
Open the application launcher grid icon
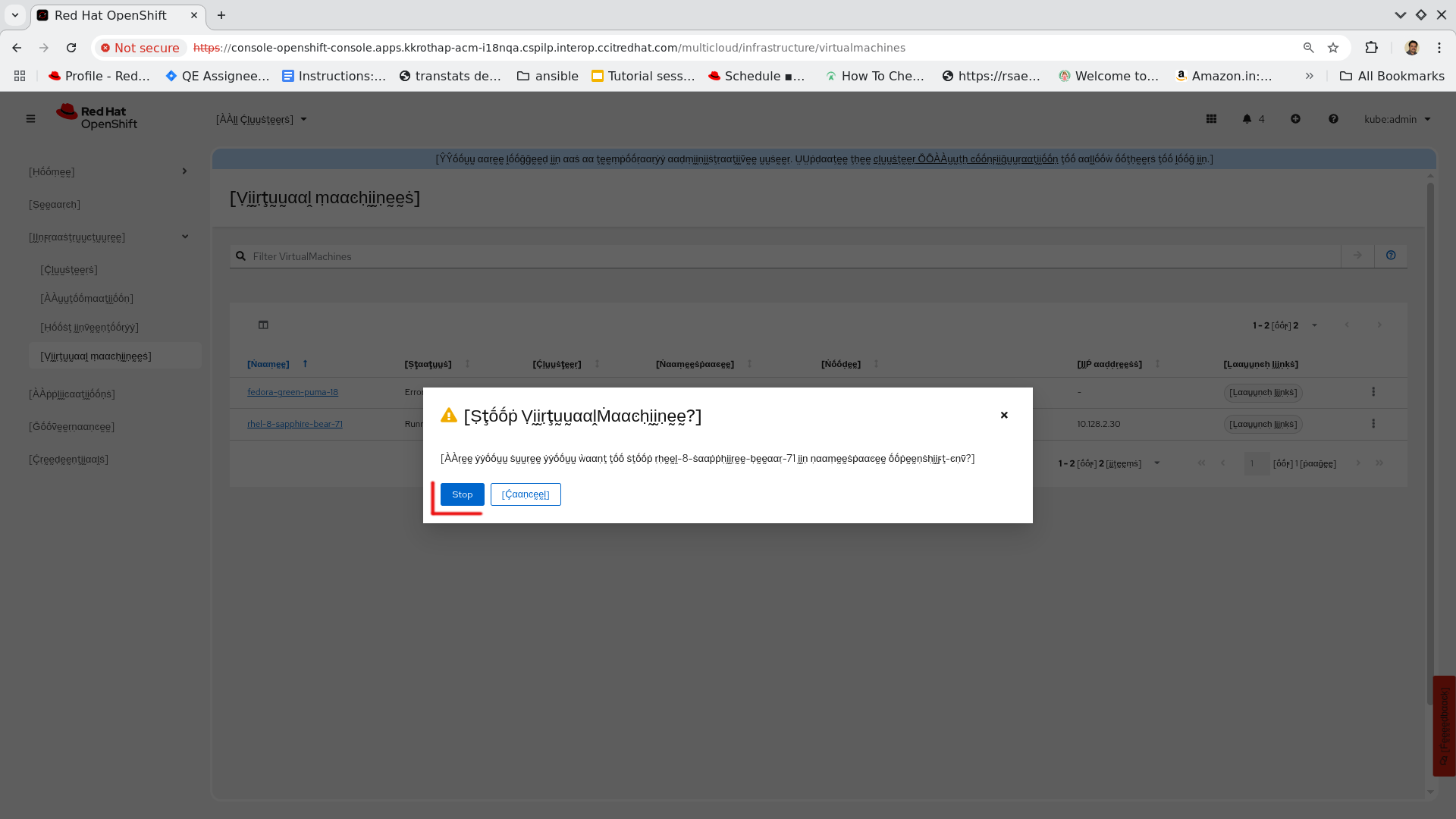point(1211,119)
